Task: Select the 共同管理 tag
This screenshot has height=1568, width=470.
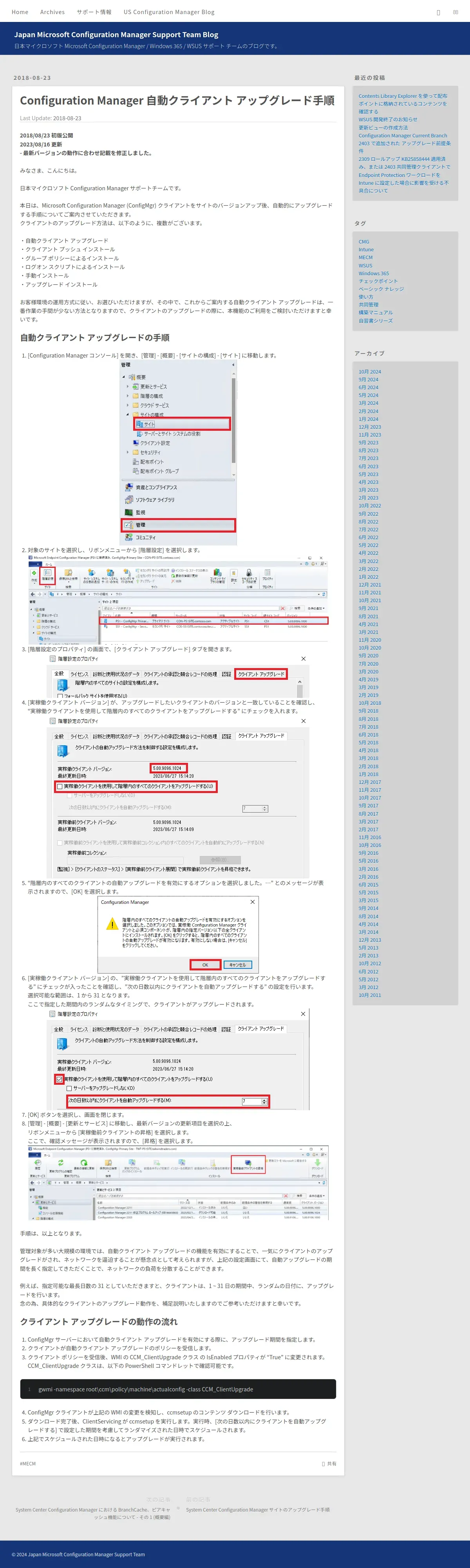Action: tap(368, 305)
